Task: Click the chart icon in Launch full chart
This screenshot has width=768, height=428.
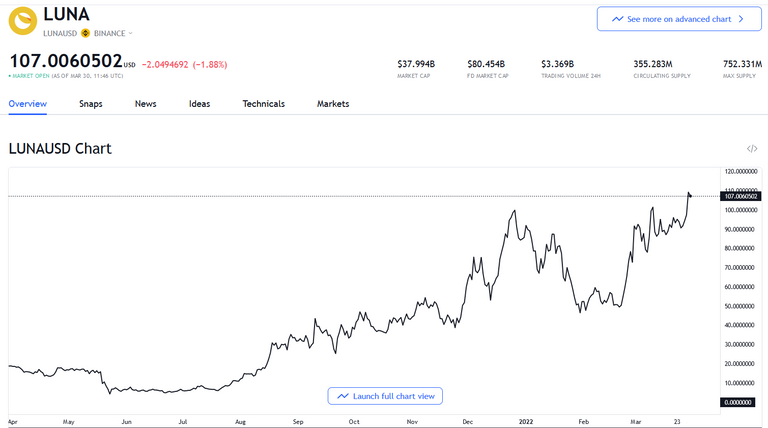Action: point(343,396)
